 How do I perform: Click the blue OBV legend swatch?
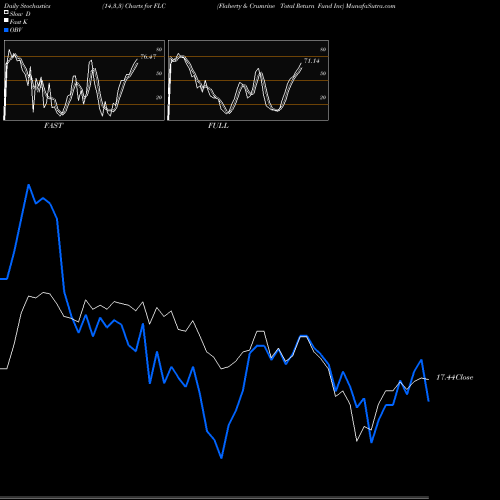tap(6, 30)
